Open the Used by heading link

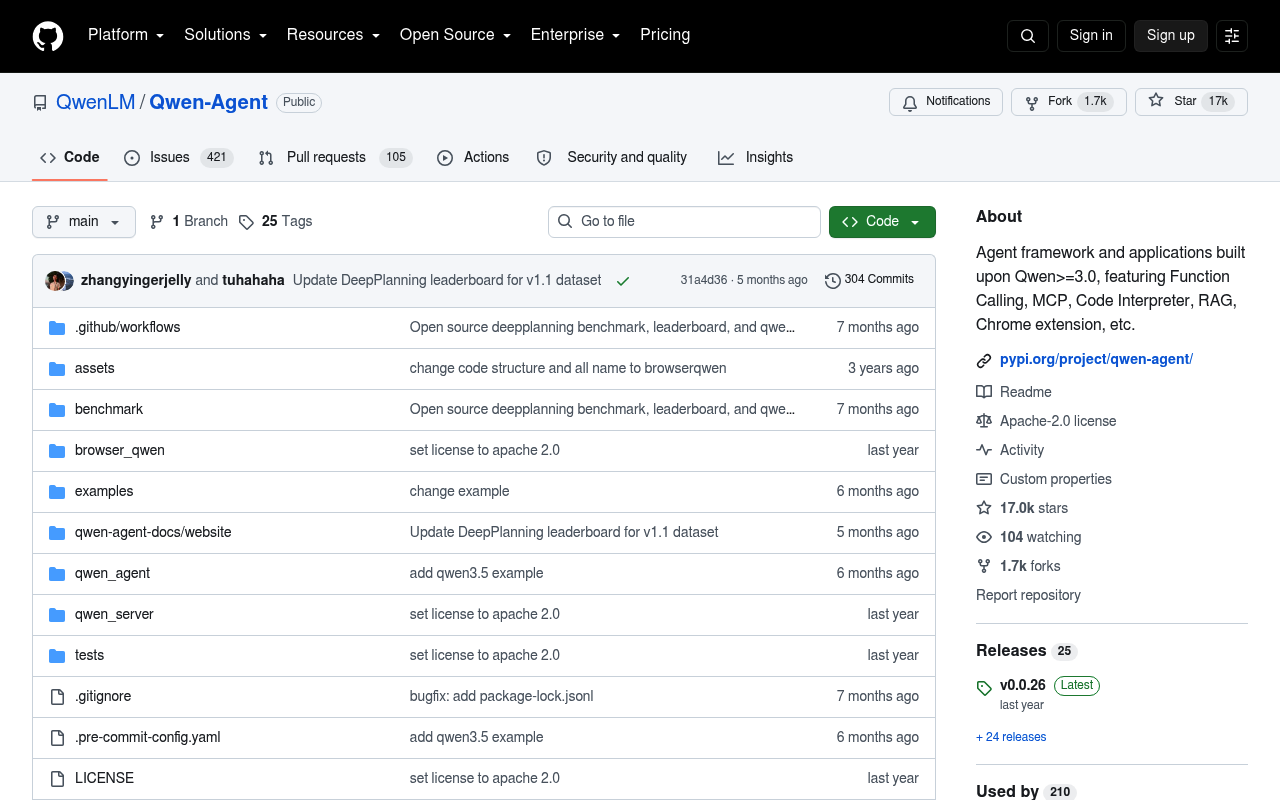(1026, 792)
